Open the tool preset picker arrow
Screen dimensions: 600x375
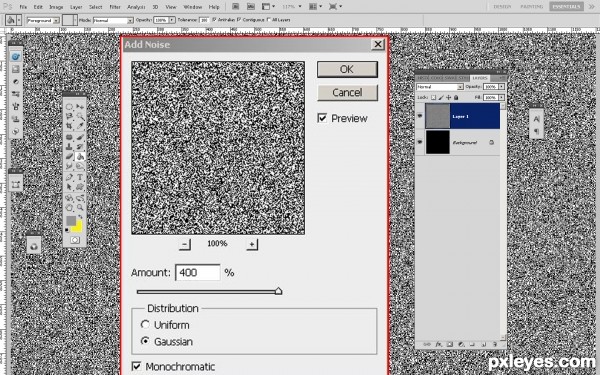pos(19,20)
